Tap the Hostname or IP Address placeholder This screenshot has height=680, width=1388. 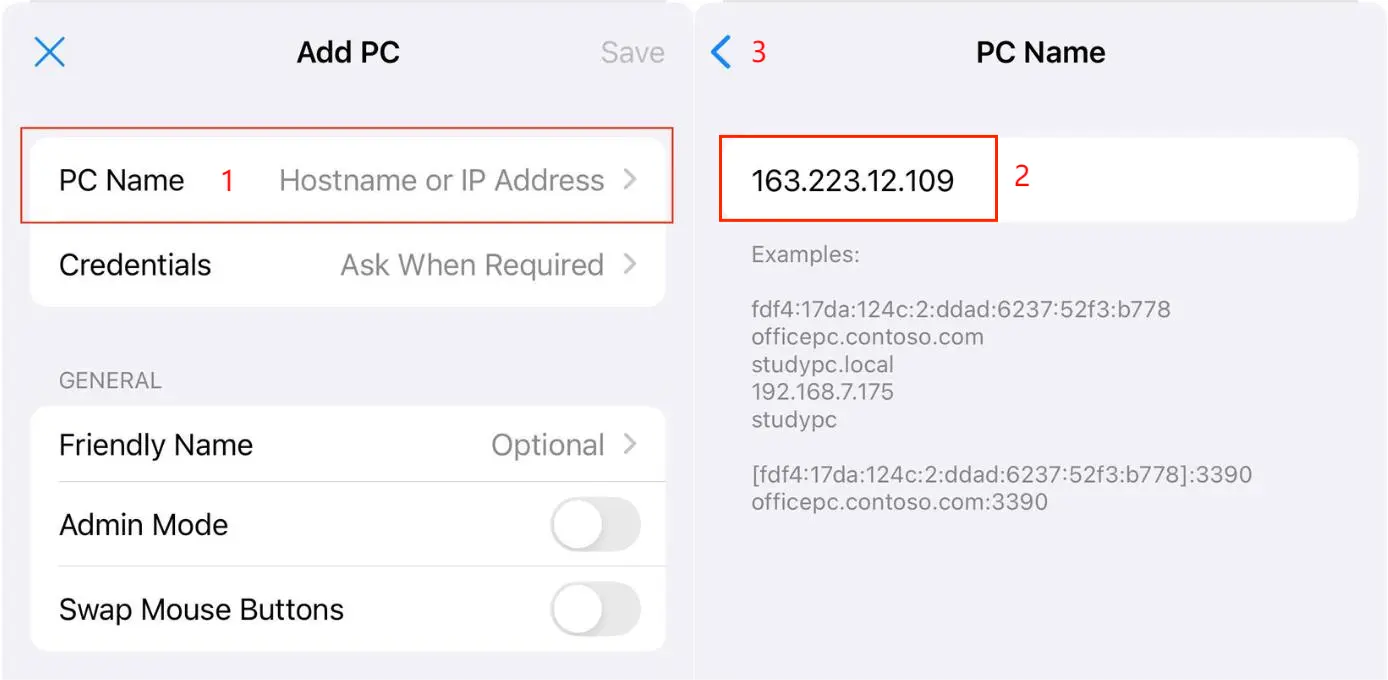[441, 181]
